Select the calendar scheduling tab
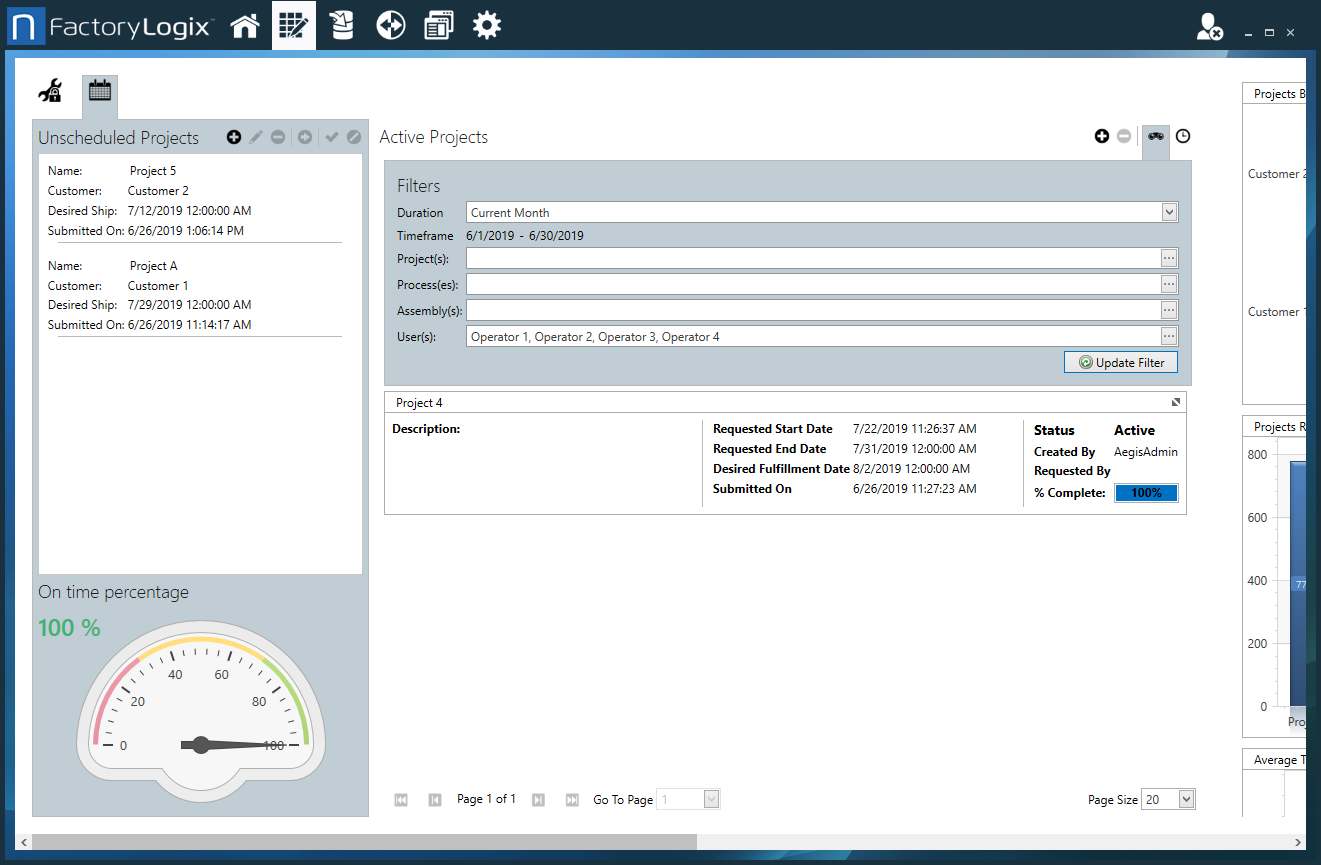This screenshot has width=1321, height=865. tap(99, 91)
